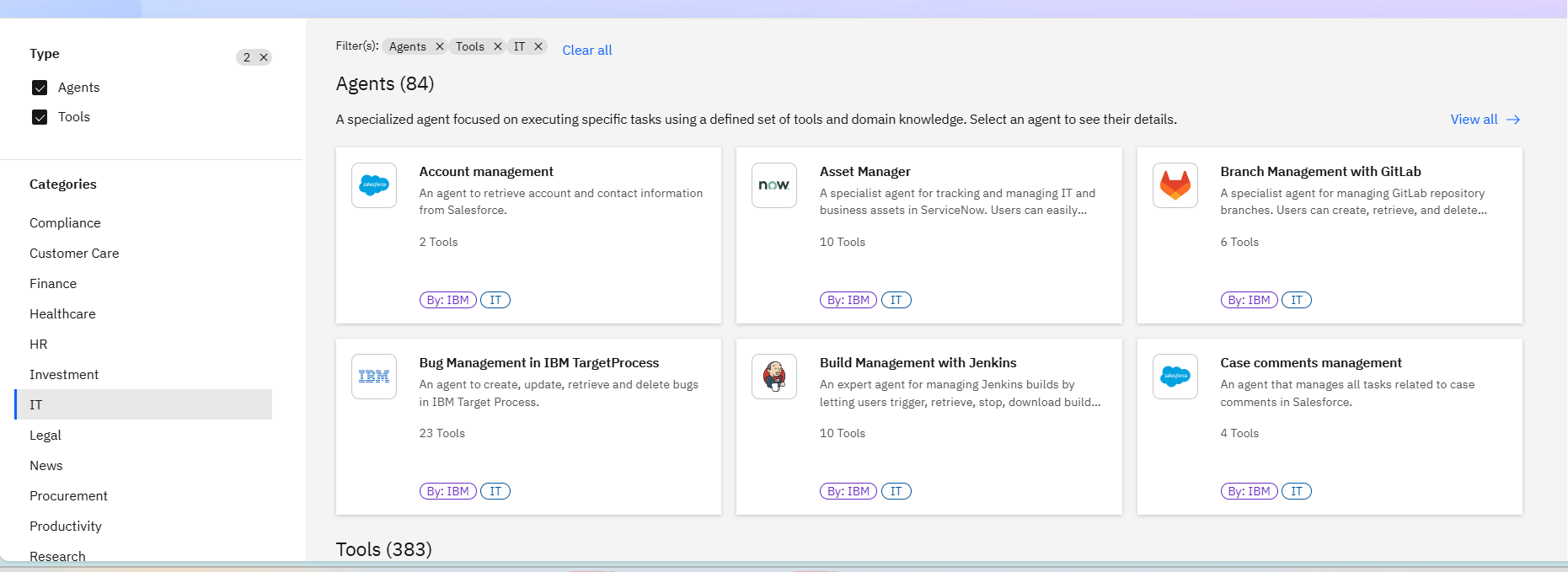Remove the Agents filter chip
This screenshot has height=572, width=1568.
pyautogui.click(x=439, y=46)
